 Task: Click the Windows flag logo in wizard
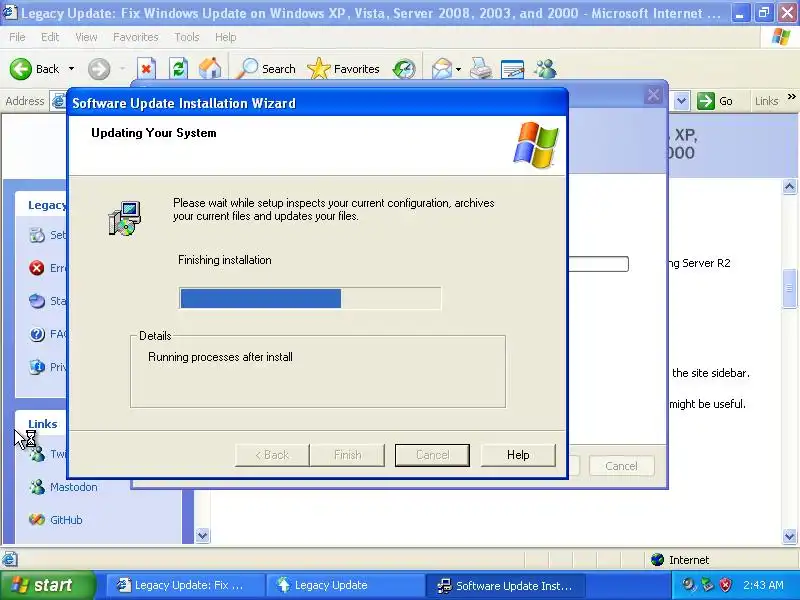pyautogui.click(x=536, y=145)
